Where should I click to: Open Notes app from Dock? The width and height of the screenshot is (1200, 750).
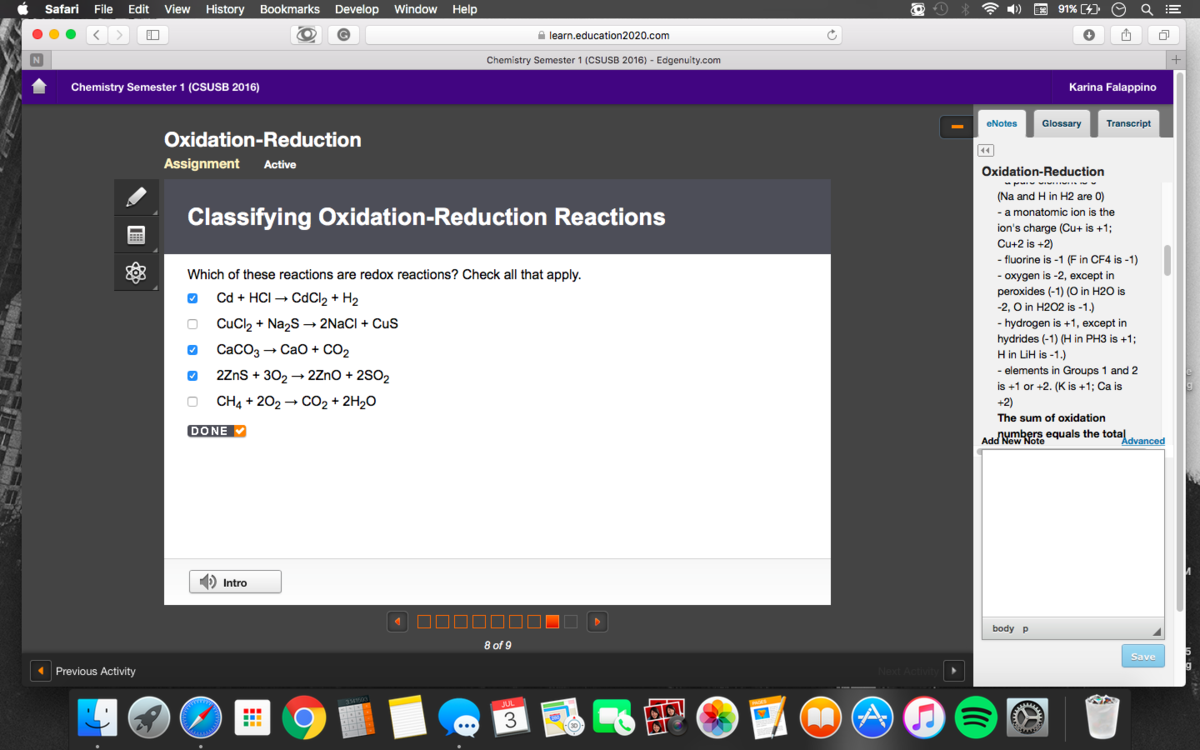click(408, 717)
